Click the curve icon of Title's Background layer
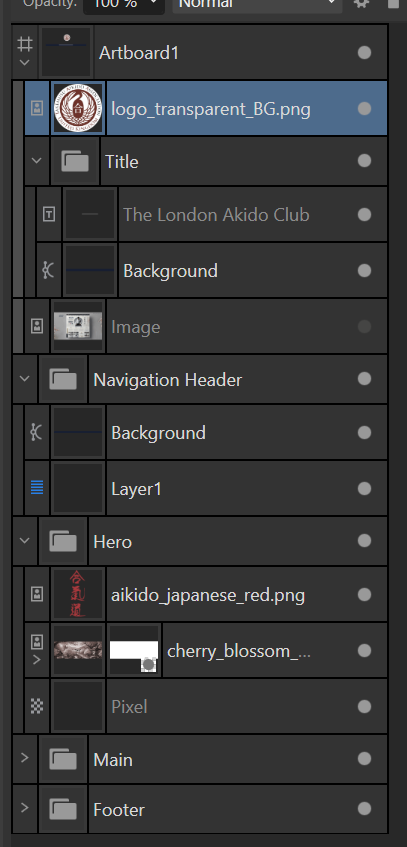407x847 pixels. (49, 270)
